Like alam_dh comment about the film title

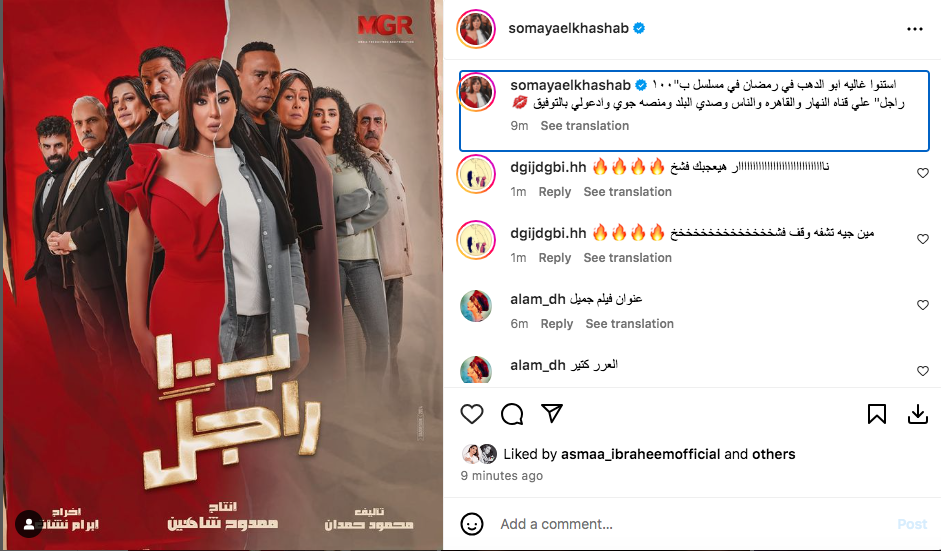point(923,305)
